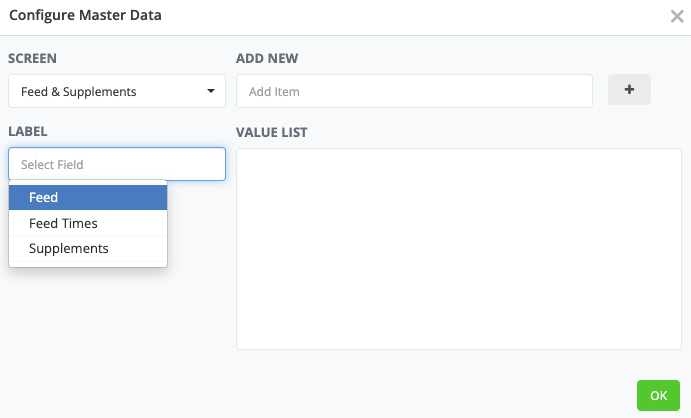Click the blank dialog header bar area
The height and width of the screenshot is (418, 691).
coord(400,16)
